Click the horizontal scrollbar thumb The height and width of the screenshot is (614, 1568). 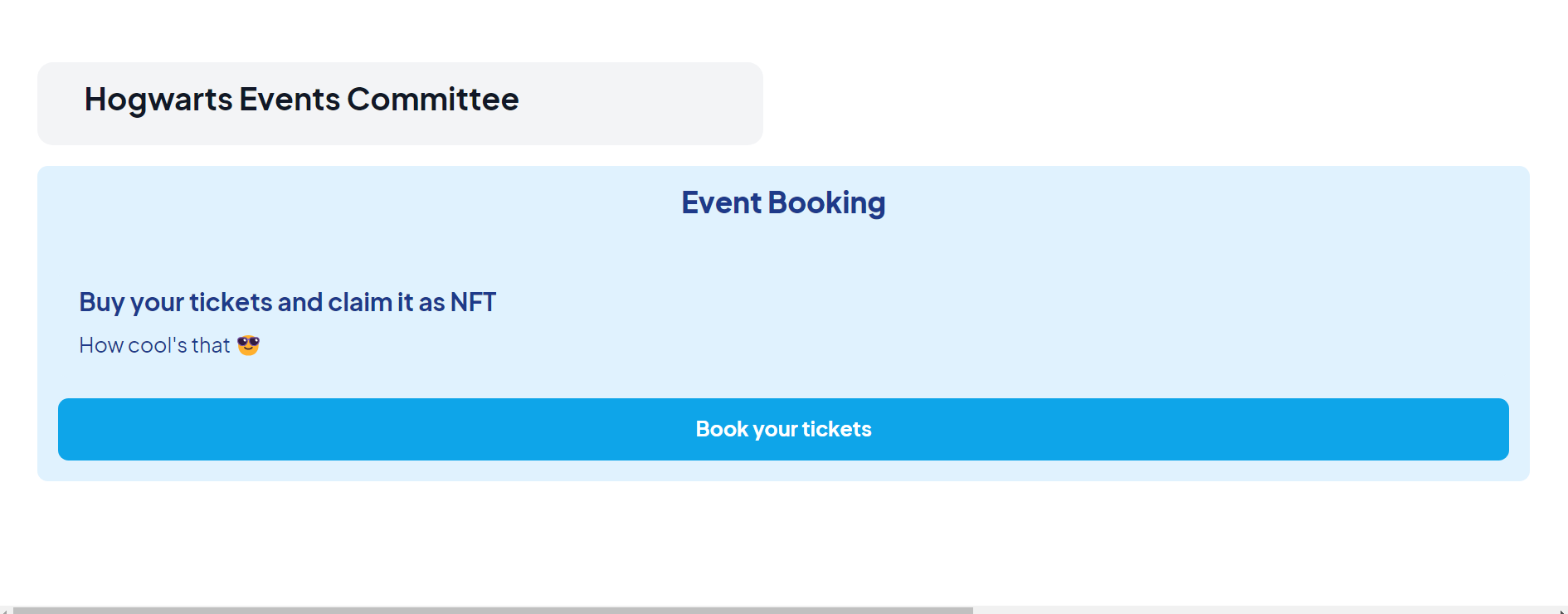coord(493,611)
